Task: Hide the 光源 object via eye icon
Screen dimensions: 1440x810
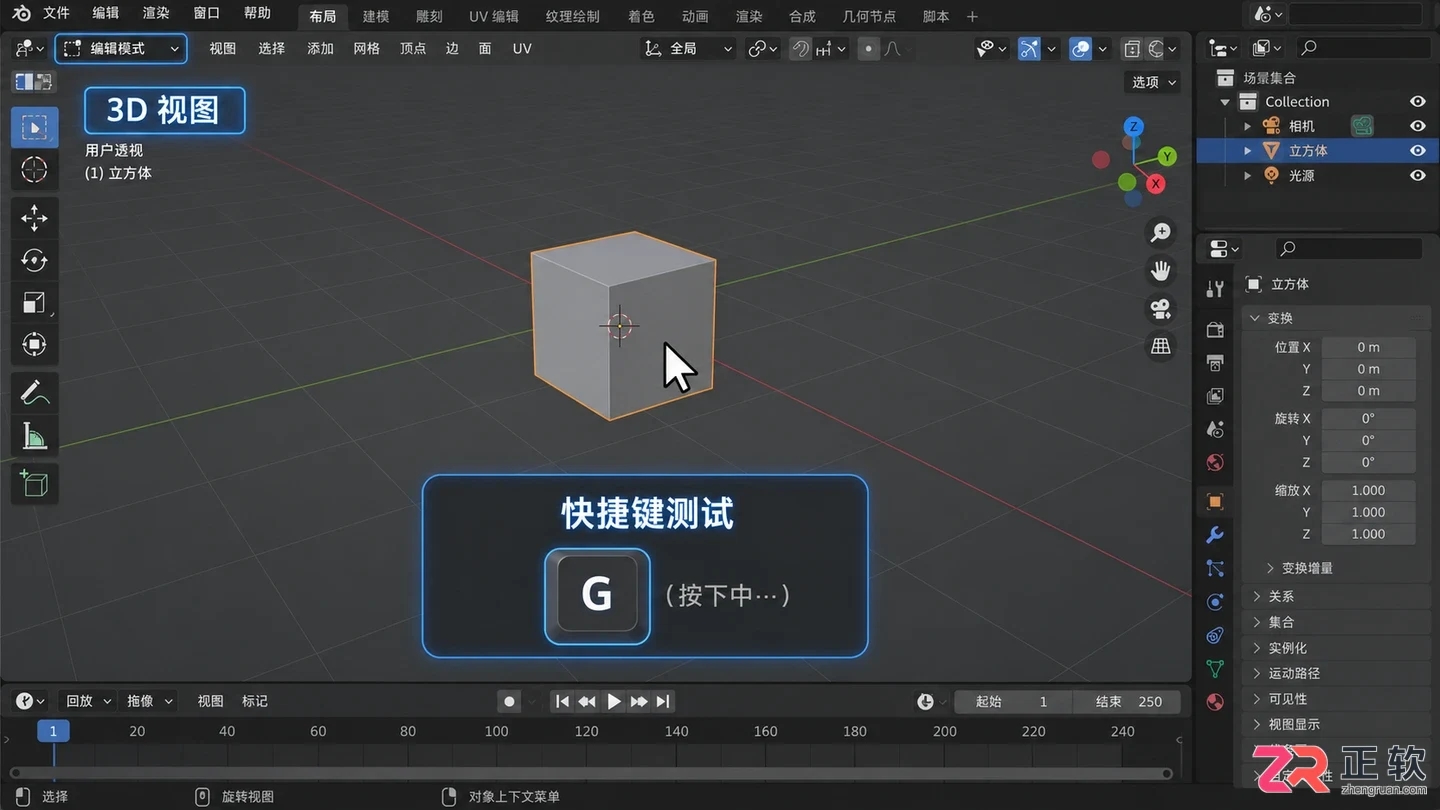Action: (x=1417, y=175)
